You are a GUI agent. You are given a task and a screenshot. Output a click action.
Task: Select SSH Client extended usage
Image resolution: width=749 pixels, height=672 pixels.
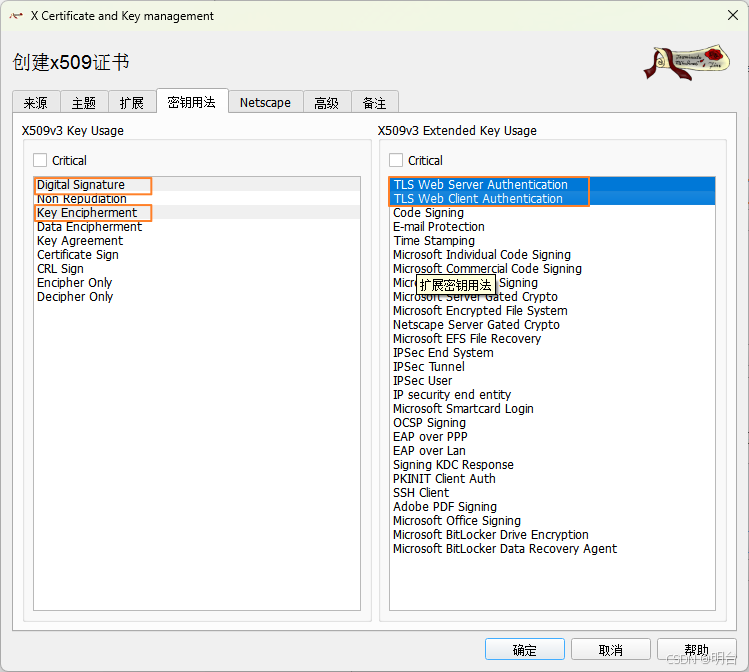552,493
